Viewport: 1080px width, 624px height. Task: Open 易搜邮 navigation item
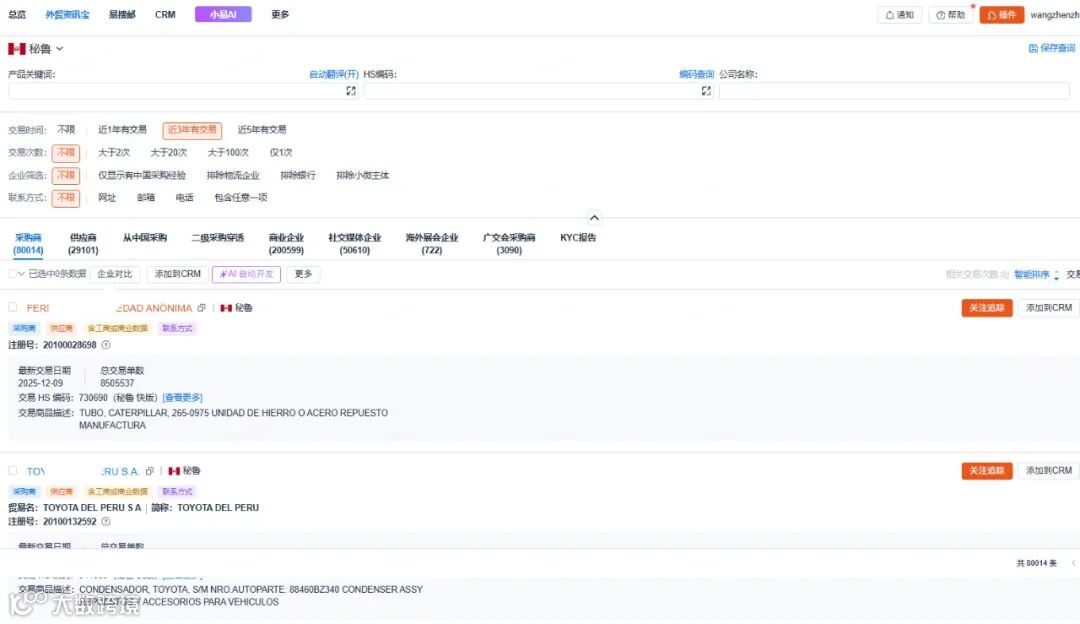[x=122, y=14]
